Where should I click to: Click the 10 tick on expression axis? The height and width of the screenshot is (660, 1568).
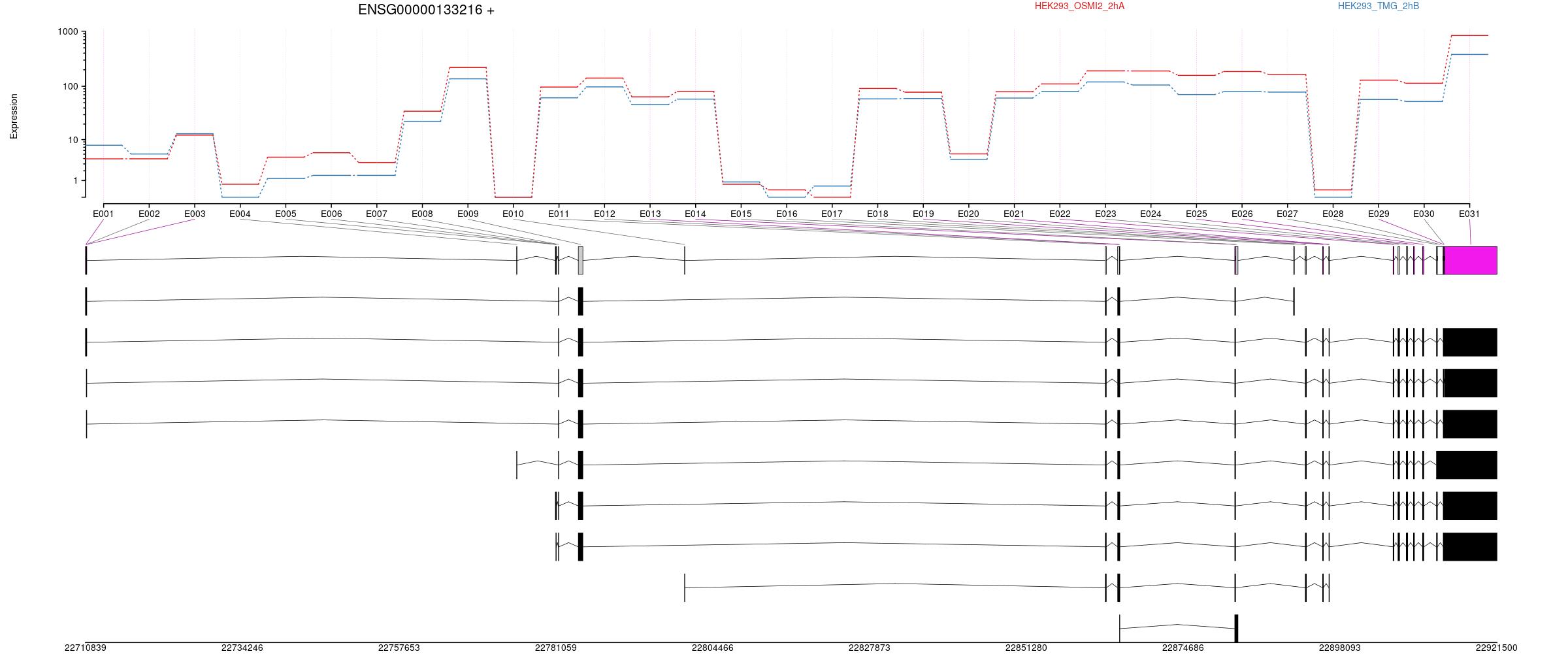(x=73, y=140)
